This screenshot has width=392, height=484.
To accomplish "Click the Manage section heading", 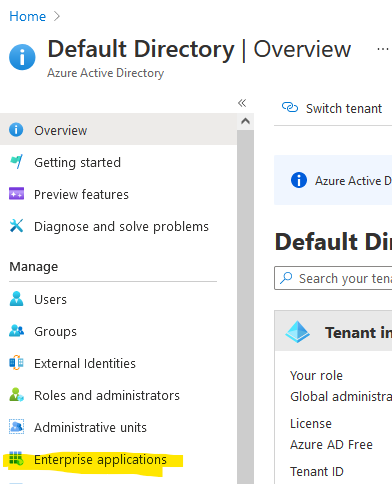I will click(x=34, y=267).
